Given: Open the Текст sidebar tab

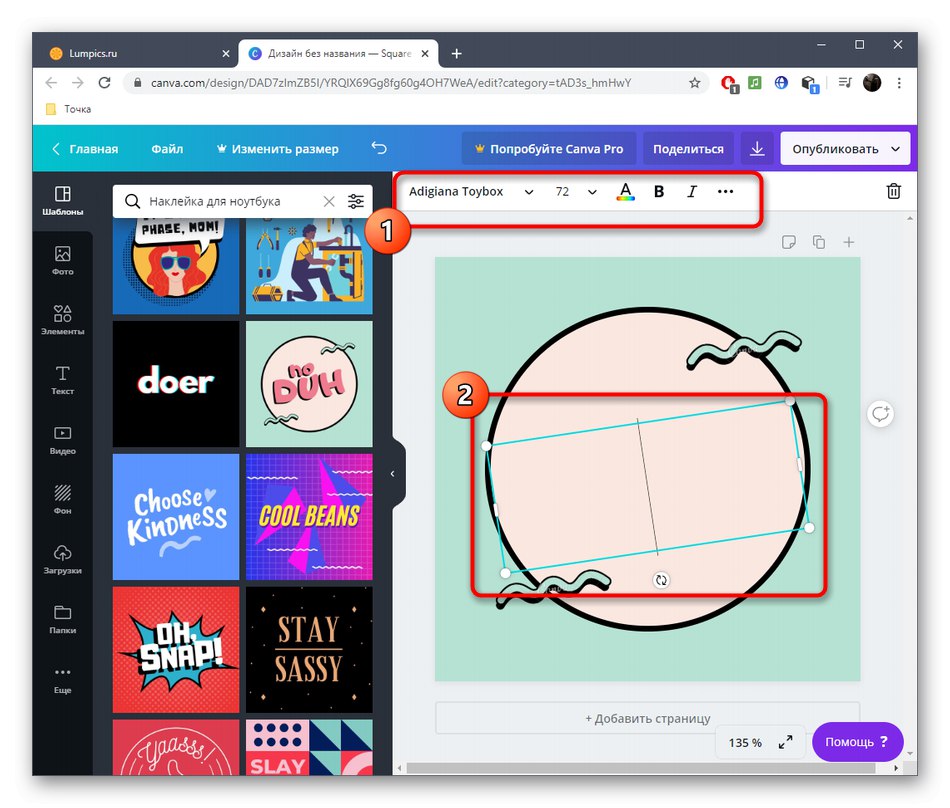Looking at the screenshot, I should [62, 380].
